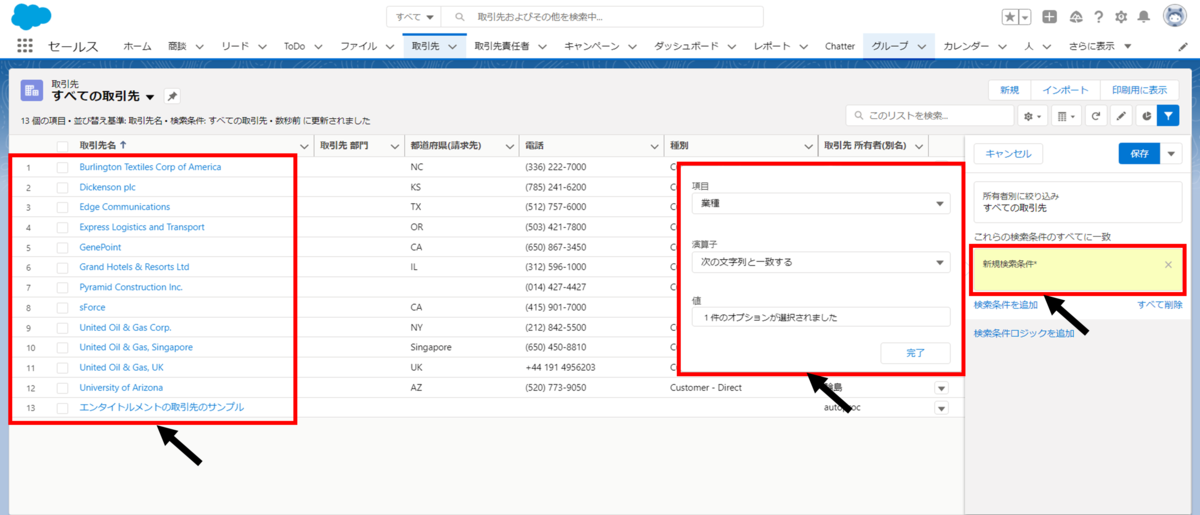1200x515 pixels.
Task: Click the 印刷用に表示 button
Action: pos(1139,90)
